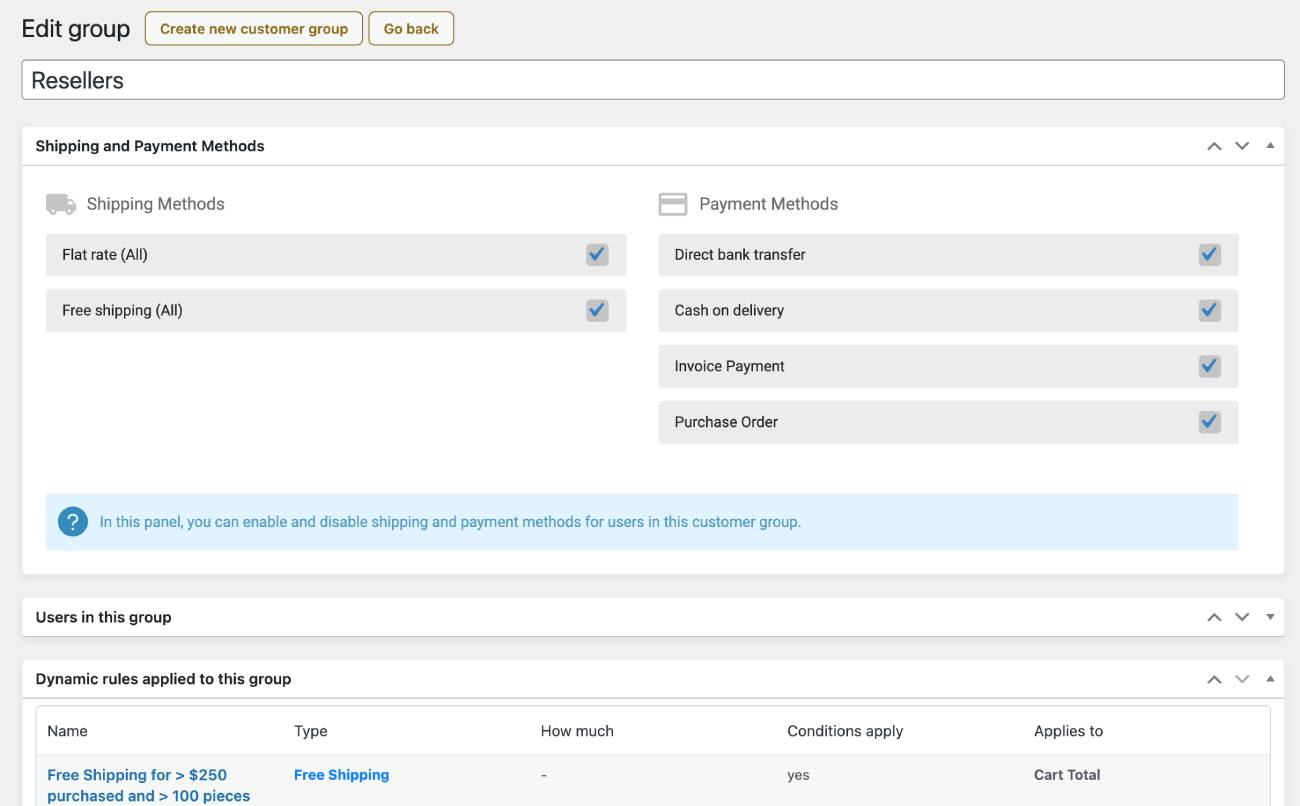Click the Invoice Payment label

[729, 366]
